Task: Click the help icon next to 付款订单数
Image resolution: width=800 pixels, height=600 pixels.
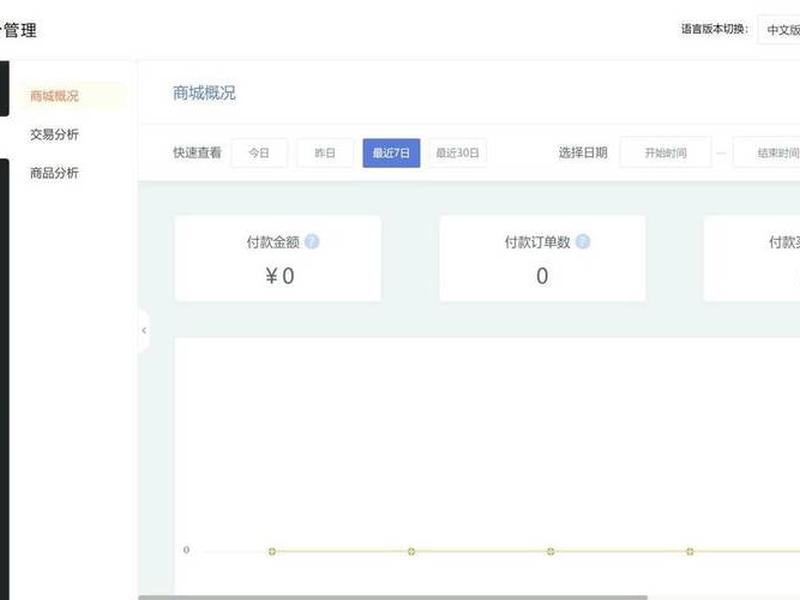Action: (583, 241)
